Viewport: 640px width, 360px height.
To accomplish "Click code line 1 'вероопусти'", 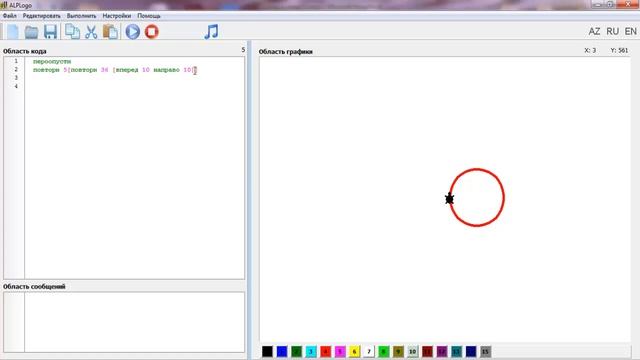I will pos(52,61).
